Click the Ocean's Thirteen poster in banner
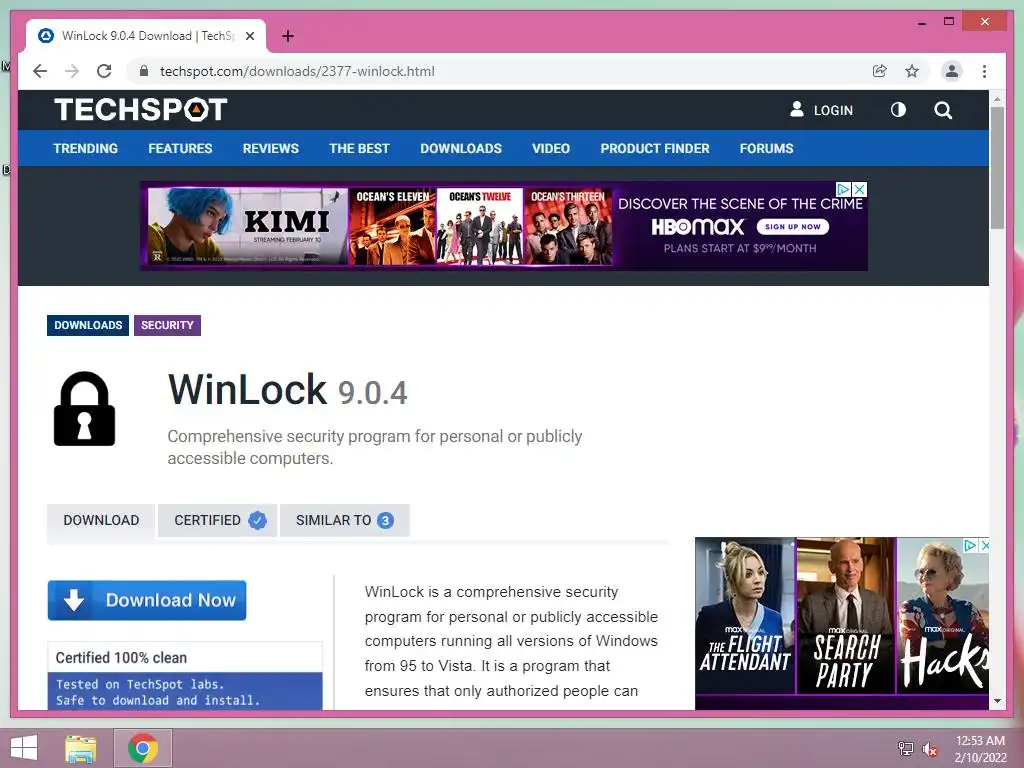1024x768 pixels. [x=568, y=226]
